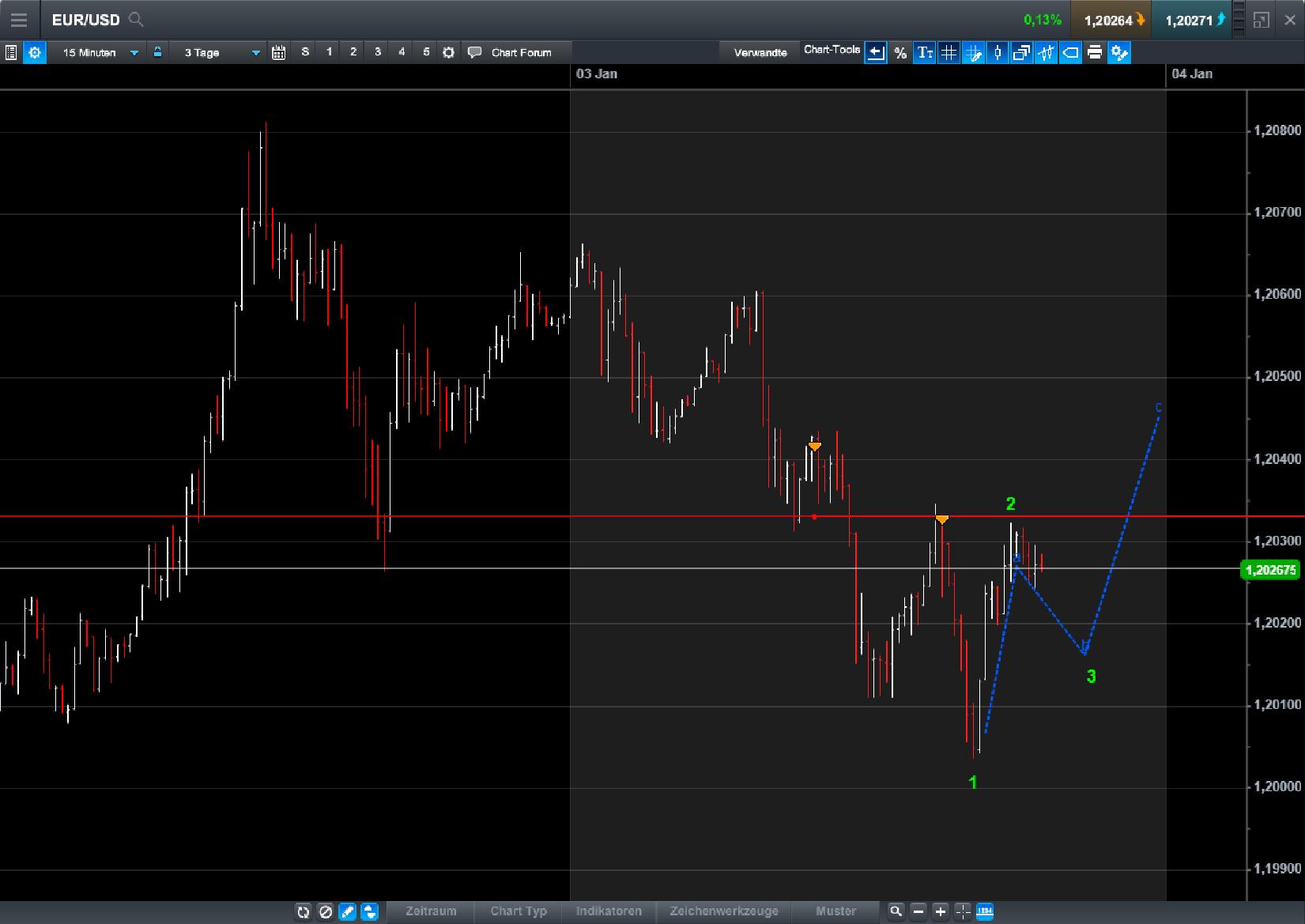Click the print chart icon
Viewport: 1305px width, 924px height.
point(1094,53)
